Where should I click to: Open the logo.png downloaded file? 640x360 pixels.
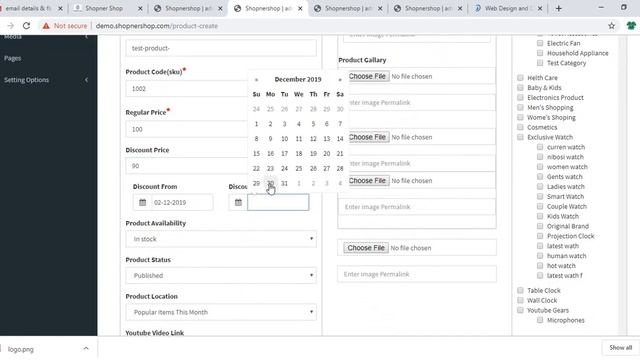click(x=20, y=349)
